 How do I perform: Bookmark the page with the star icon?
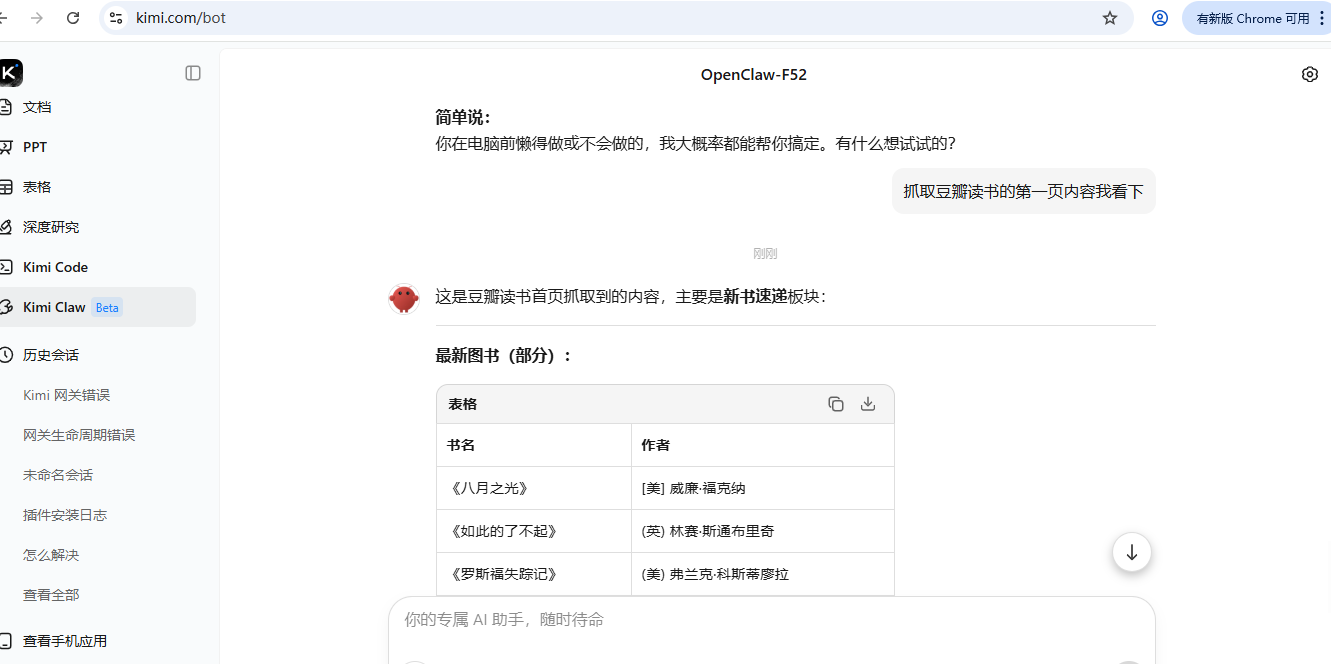[x=1110, y=18]
